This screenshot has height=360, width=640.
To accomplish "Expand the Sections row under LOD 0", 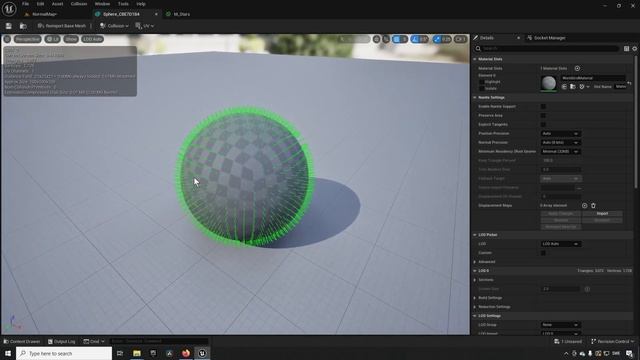I will click(x=475, y=280).
